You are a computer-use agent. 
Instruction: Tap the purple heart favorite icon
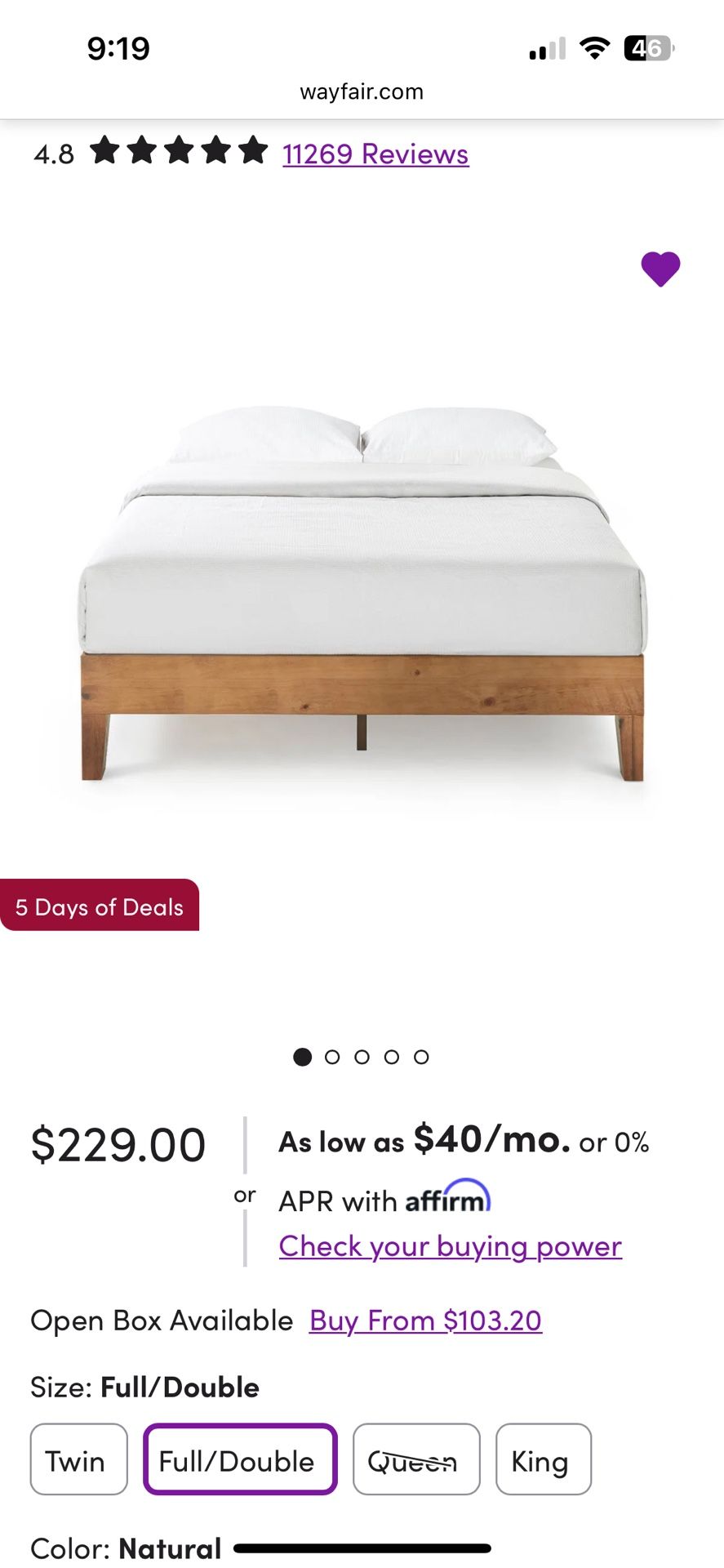point(660,269)
